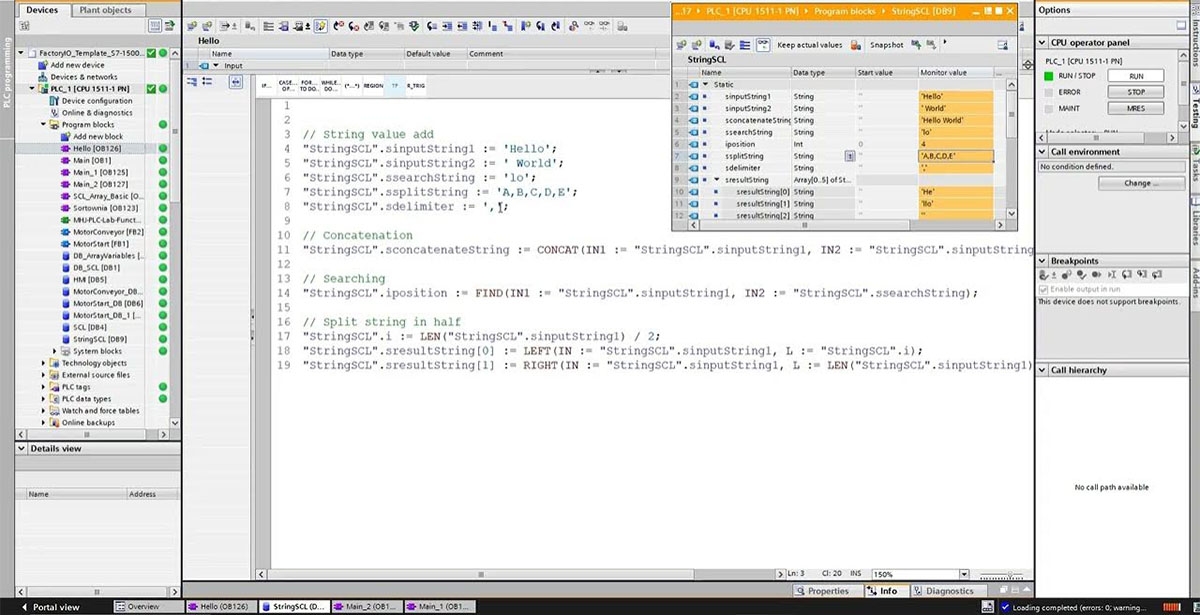This screenshot has width=1200, height=615.
Task: Expand Watch and force tables folder
Action: coord(42,411)
